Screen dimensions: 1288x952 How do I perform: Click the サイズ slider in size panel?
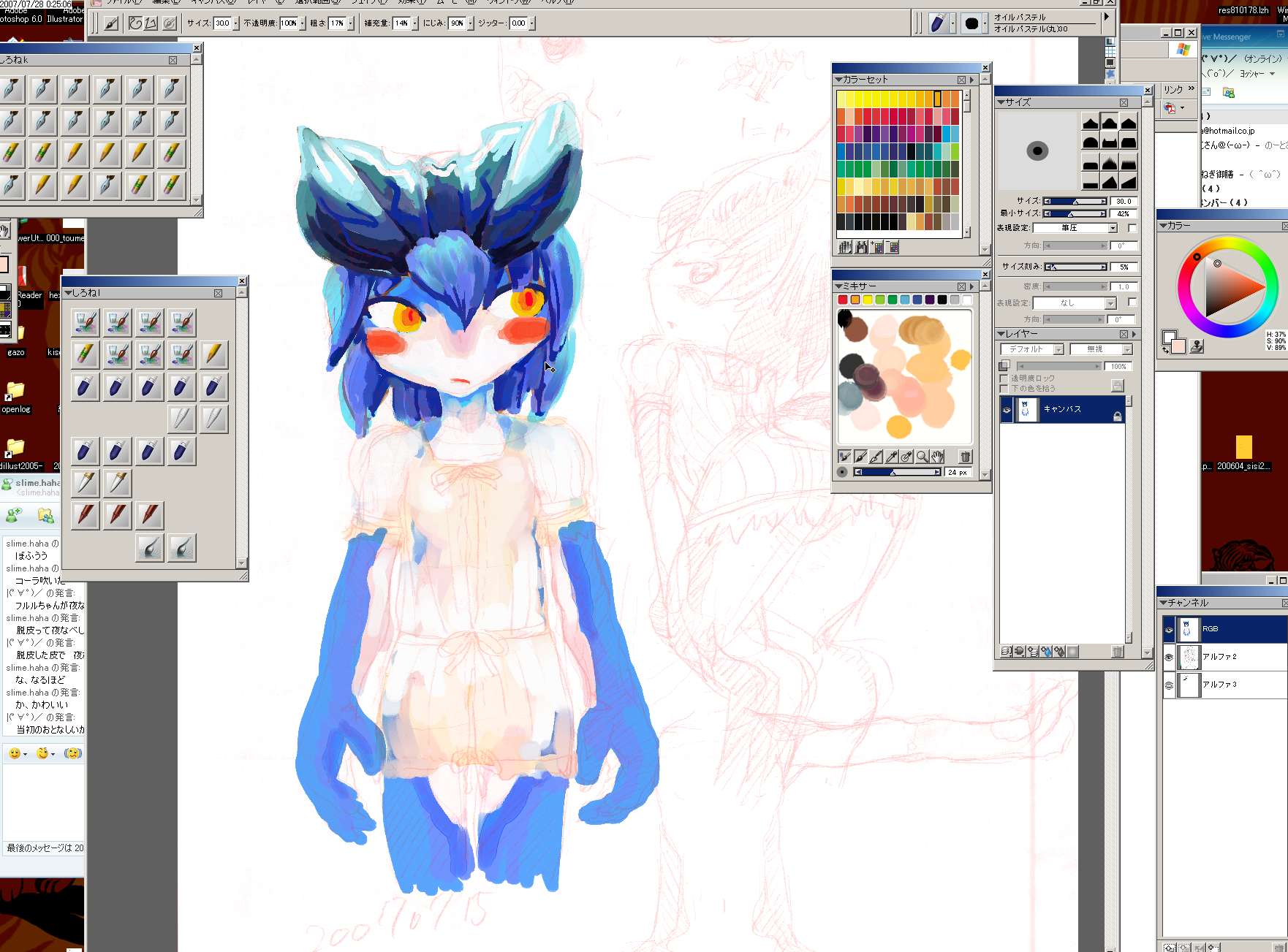click(1075, 202)
